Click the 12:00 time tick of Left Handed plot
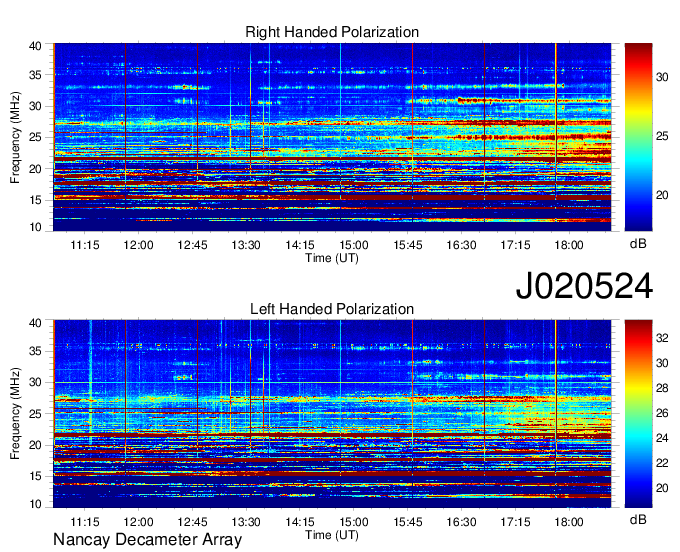 (138, 522)
